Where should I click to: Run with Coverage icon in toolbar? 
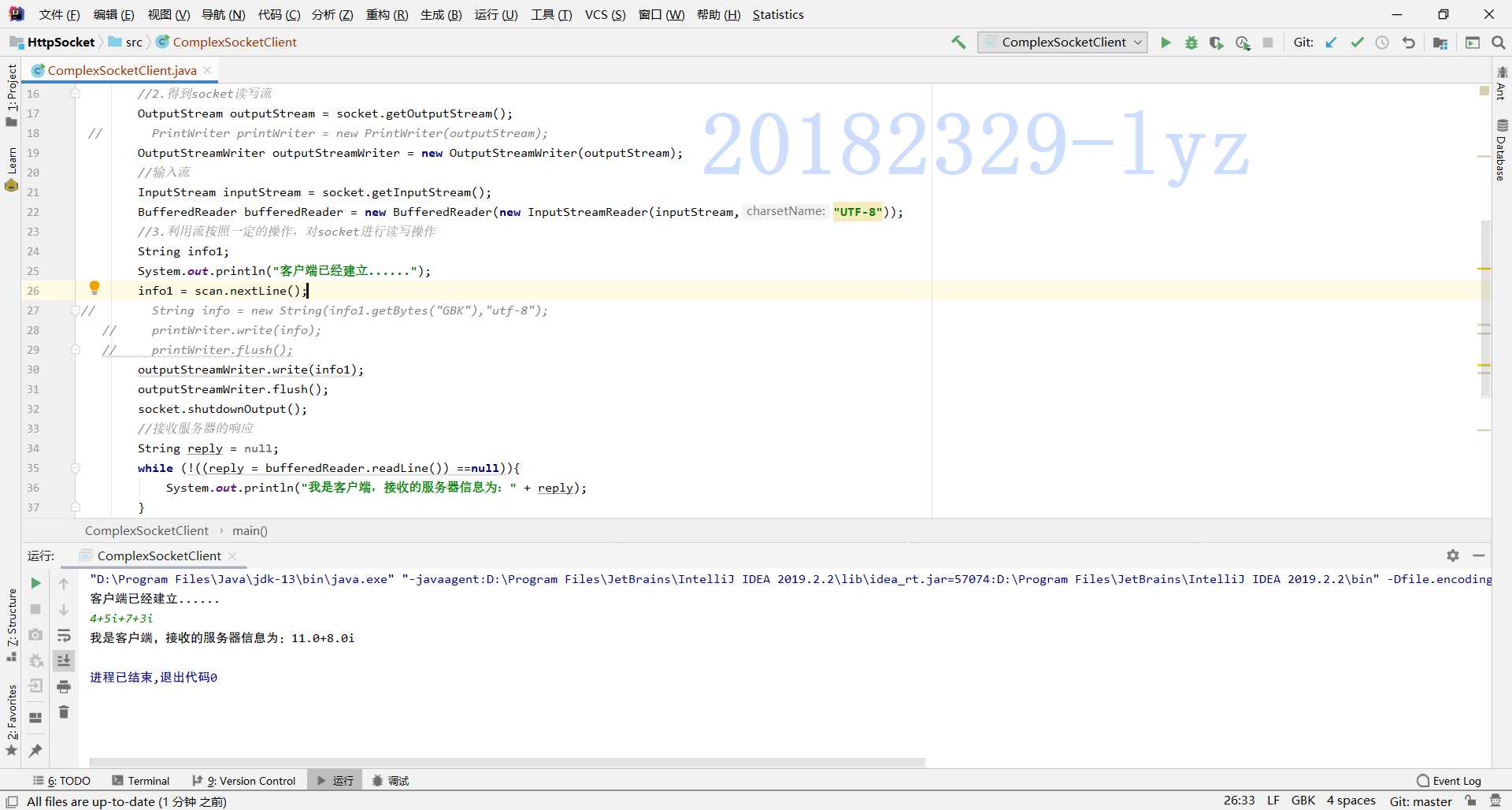click(x=1217, y=43)
